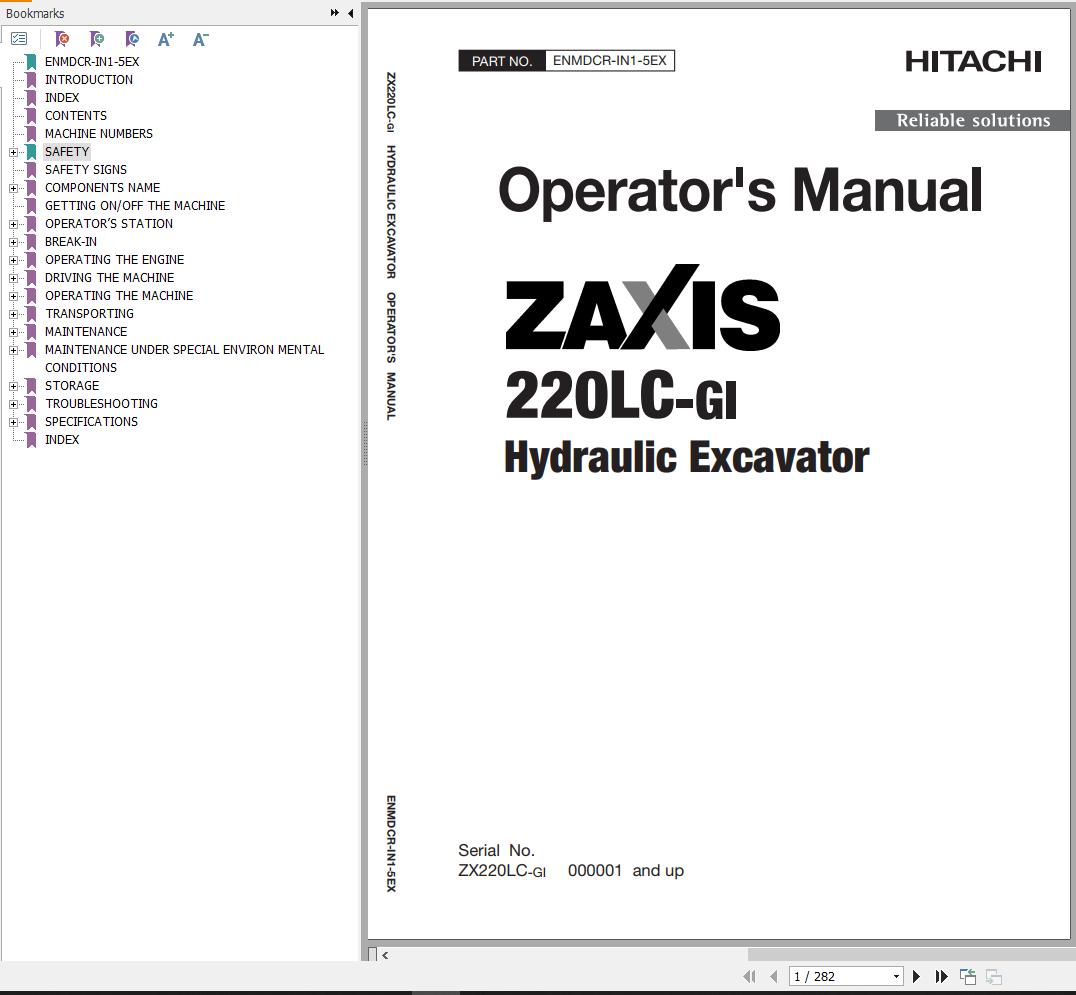Click the Hydraulic Excavator title text

point(686,458)
